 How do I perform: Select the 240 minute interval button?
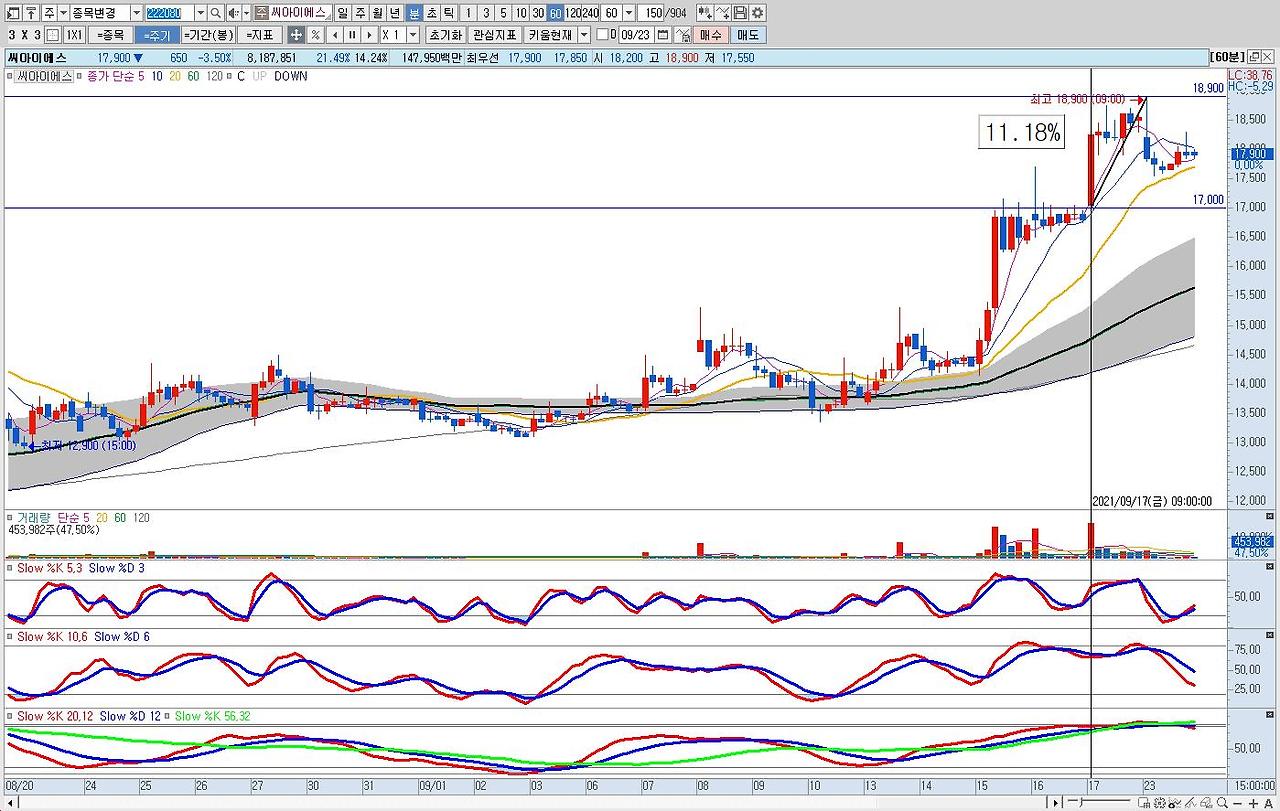590,13
